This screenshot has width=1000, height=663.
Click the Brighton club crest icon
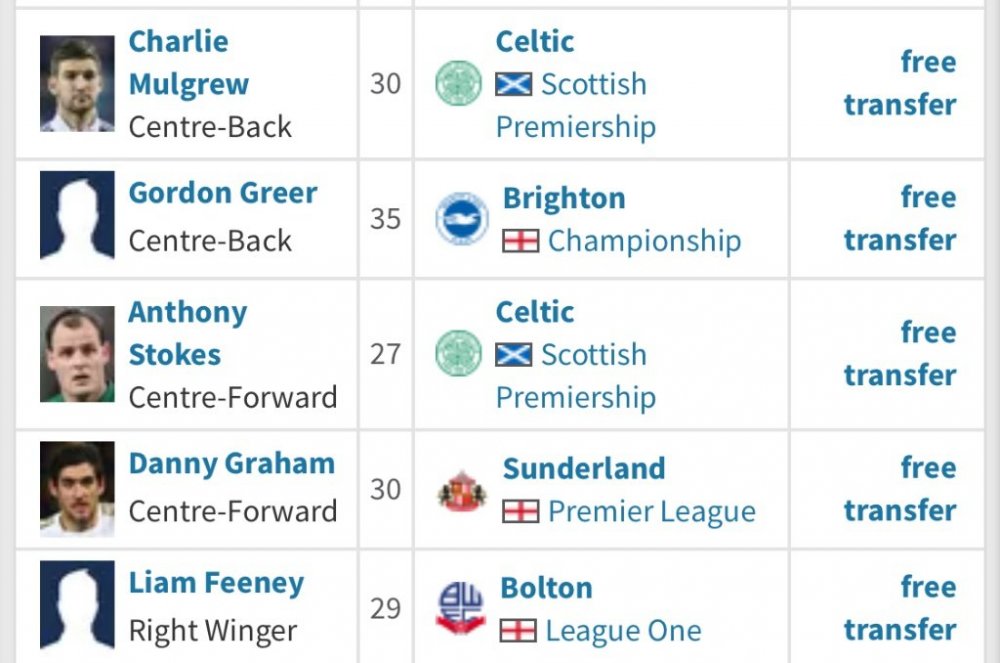tap(462, 219)
